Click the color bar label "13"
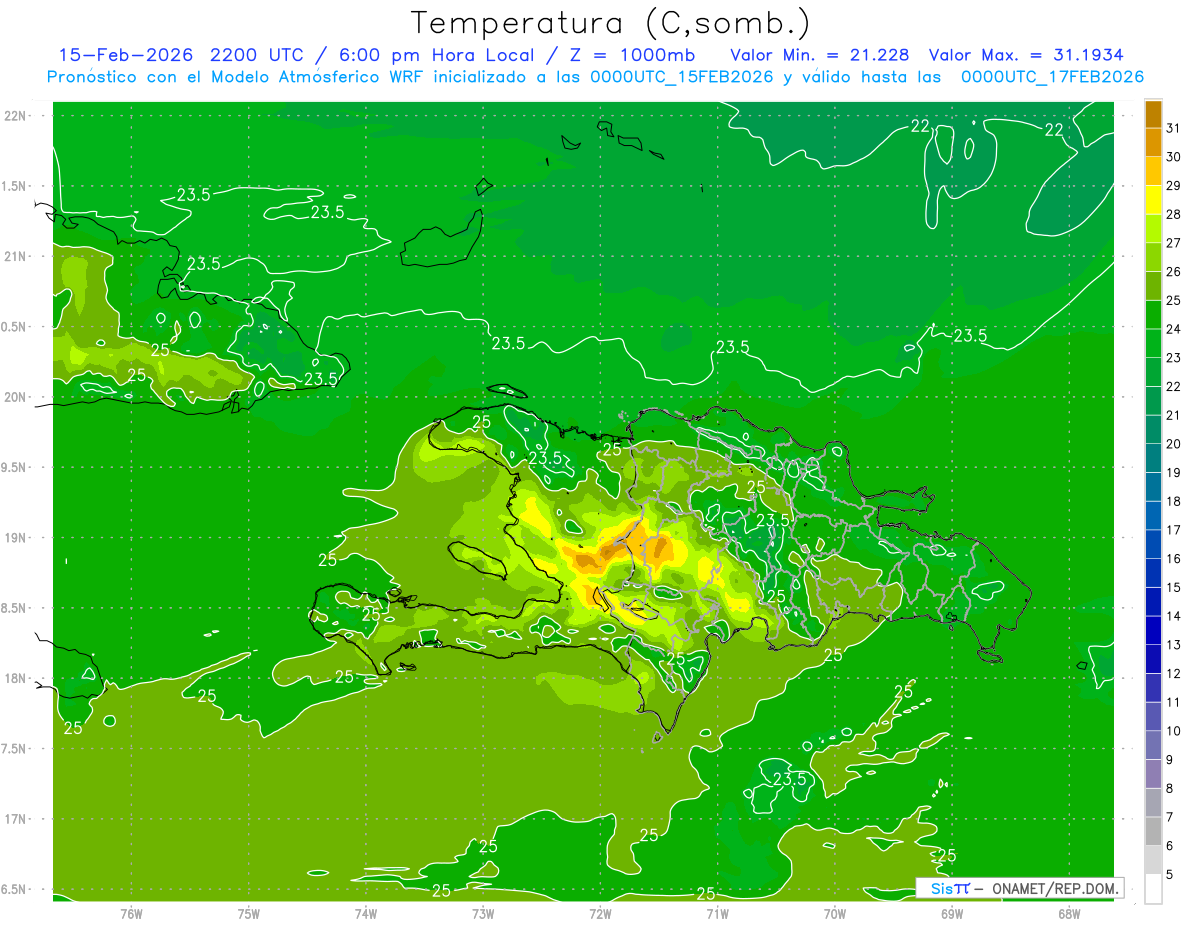1200x927 pixels. point(1173,645)
